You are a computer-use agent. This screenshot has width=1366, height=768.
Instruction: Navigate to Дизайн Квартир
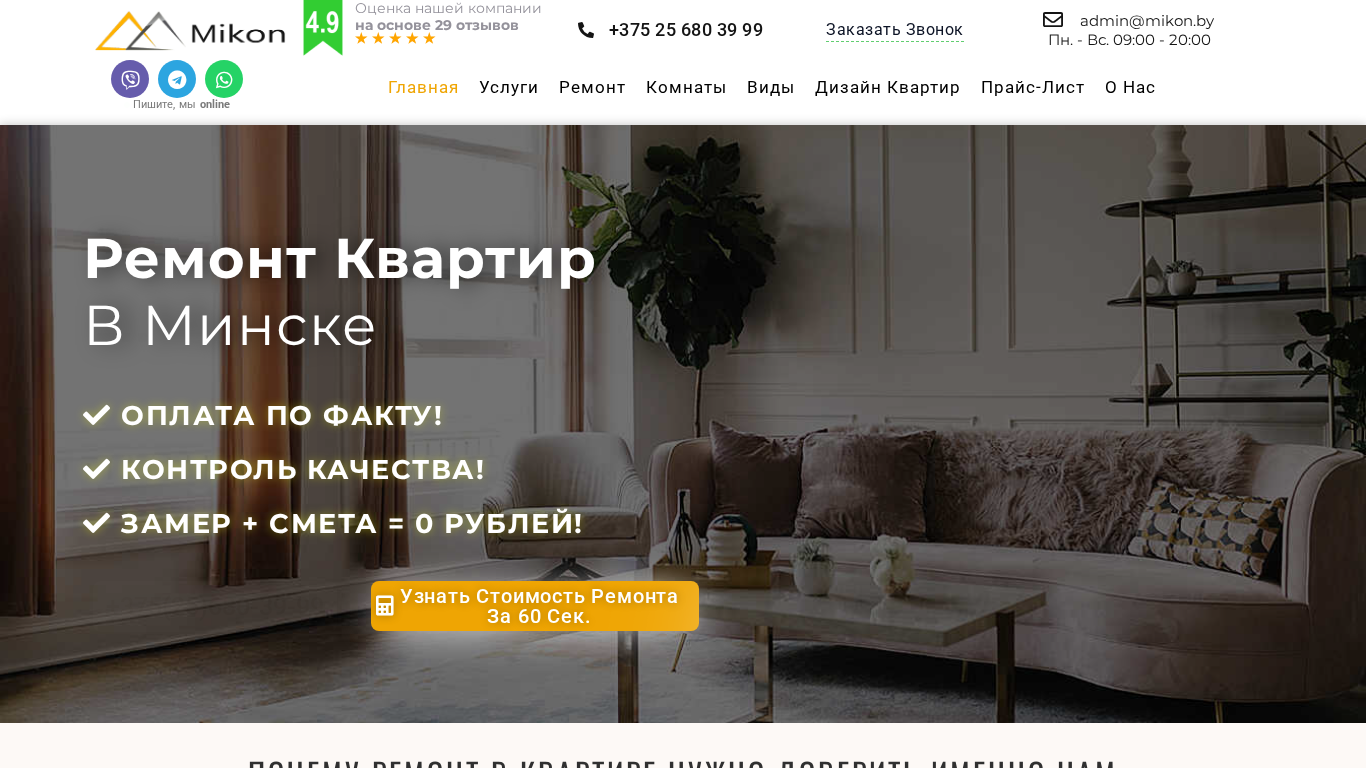[888, 87]
